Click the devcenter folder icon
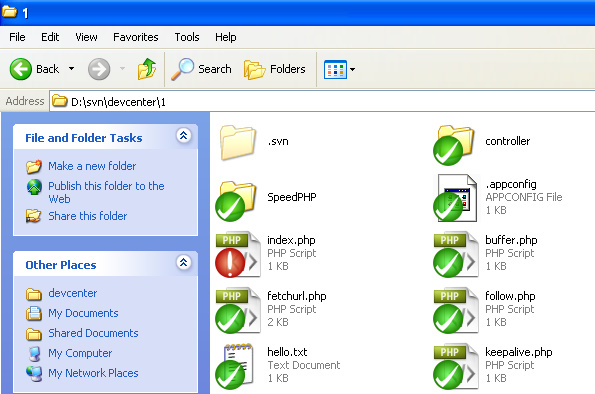 tap(34, 294)
